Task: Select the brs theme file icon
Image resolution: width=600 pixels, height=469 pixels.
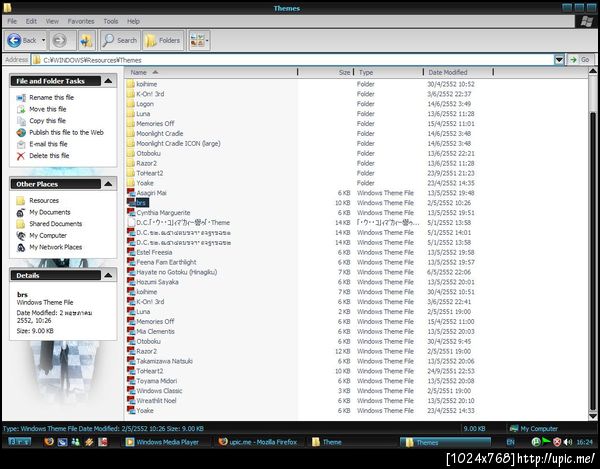Action: (x=131, y=203)
